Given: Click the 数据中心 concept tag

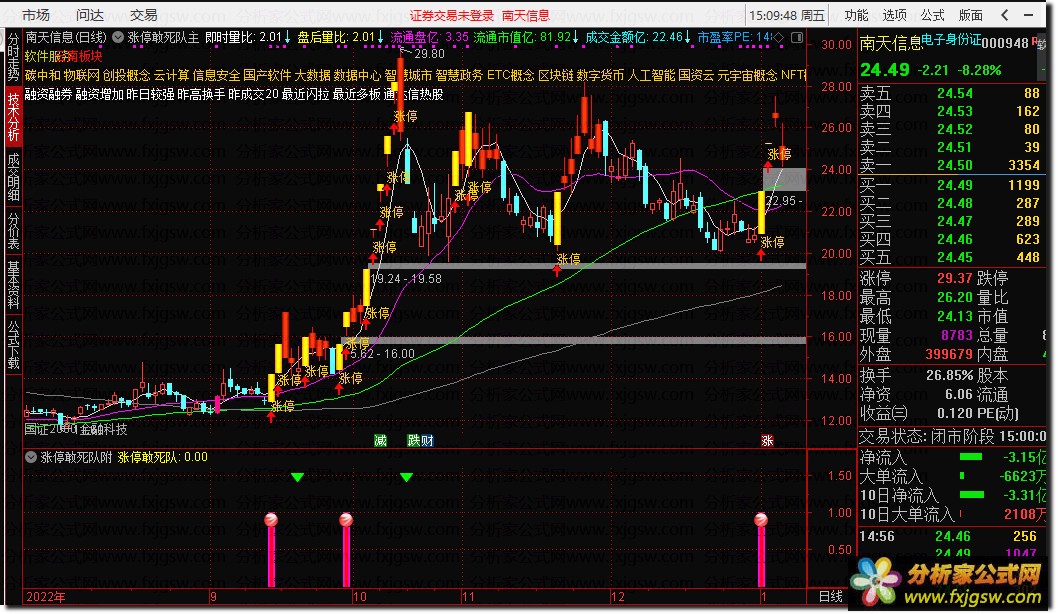Looking at the screenshot, I should (x=358, y=76).
